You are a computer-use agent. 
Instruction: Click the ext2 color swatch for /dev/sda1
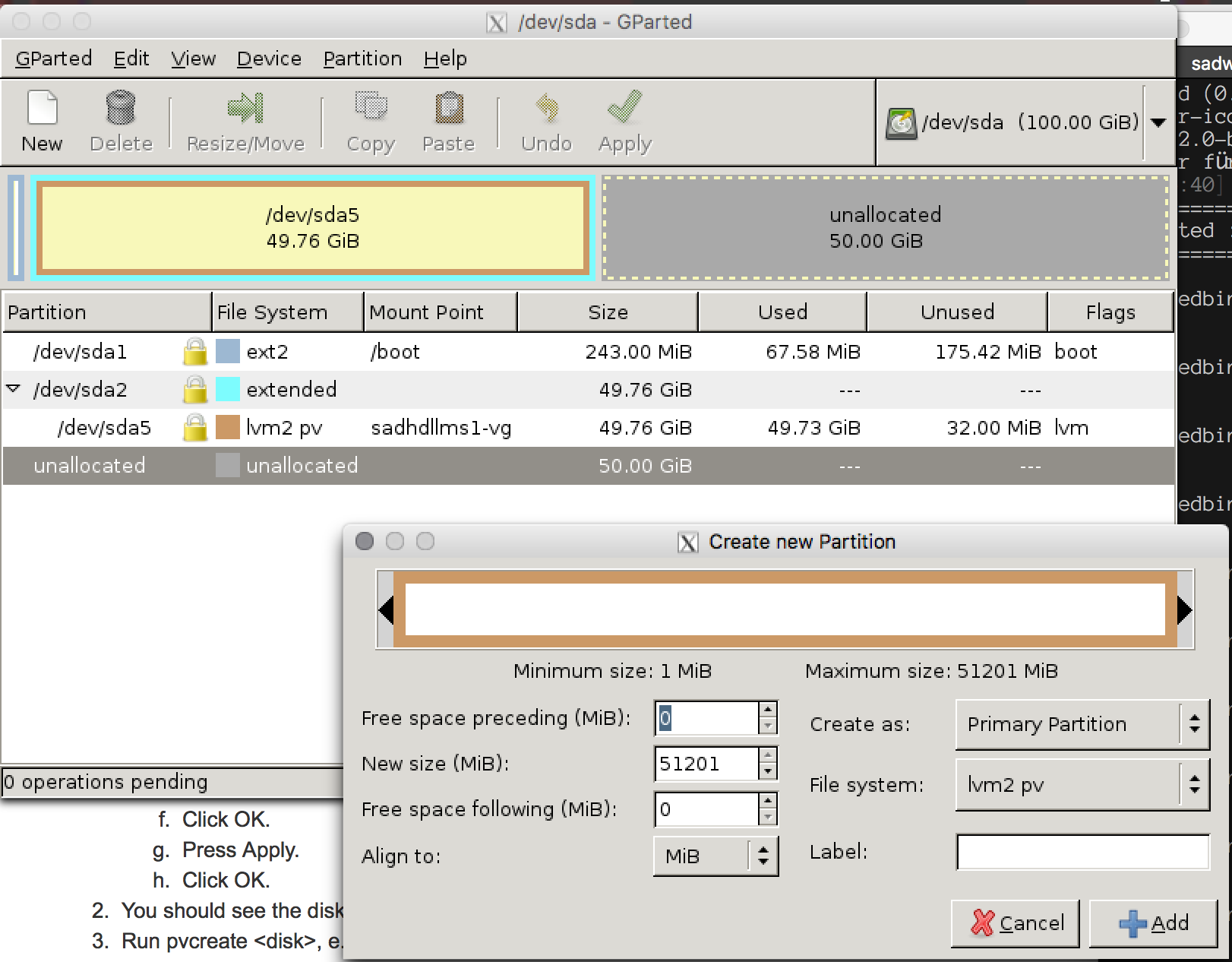coord(228,352)
